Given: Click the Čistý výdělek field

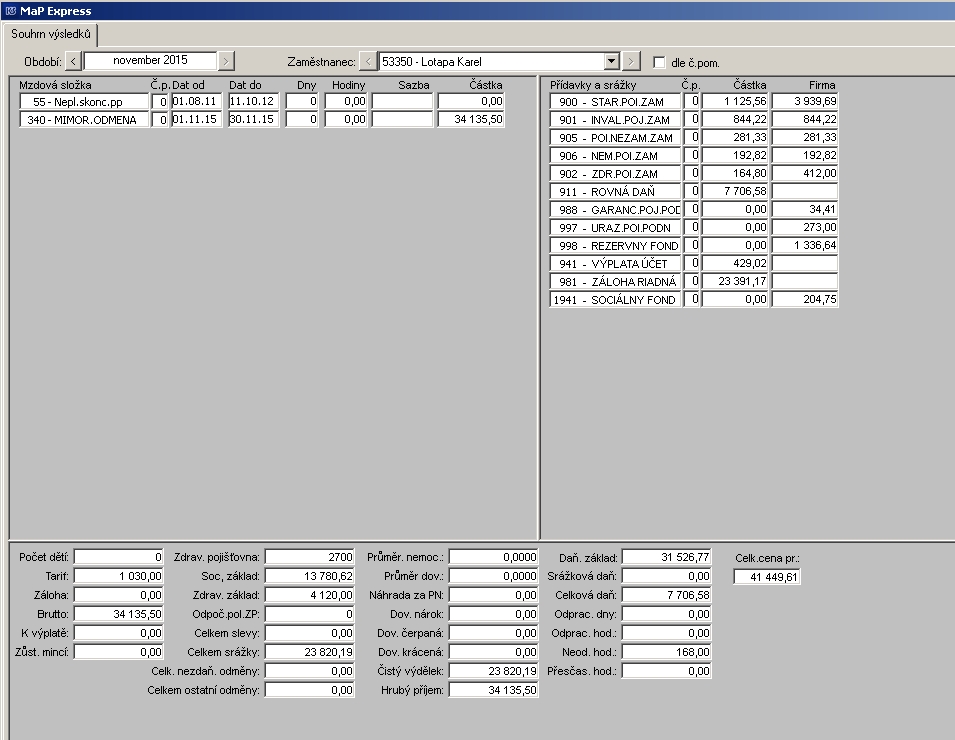Looking at the screenshot, I should 494,671.
